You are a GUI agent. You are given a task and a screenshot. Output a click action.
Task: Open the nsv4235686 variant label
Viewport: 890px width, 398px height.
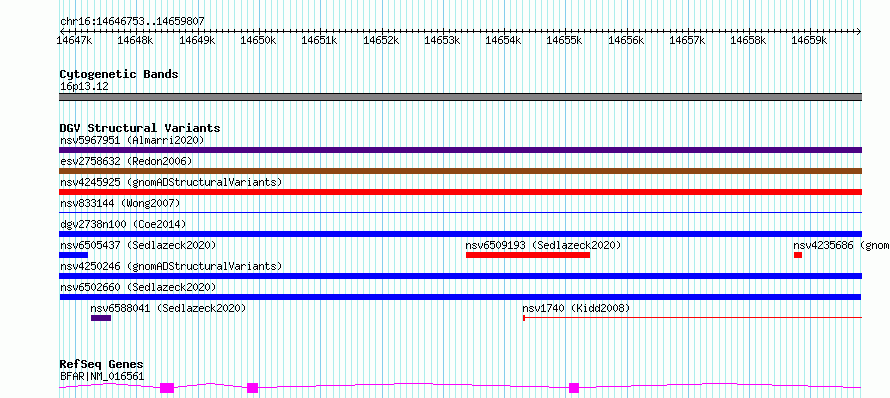(841, 245)
